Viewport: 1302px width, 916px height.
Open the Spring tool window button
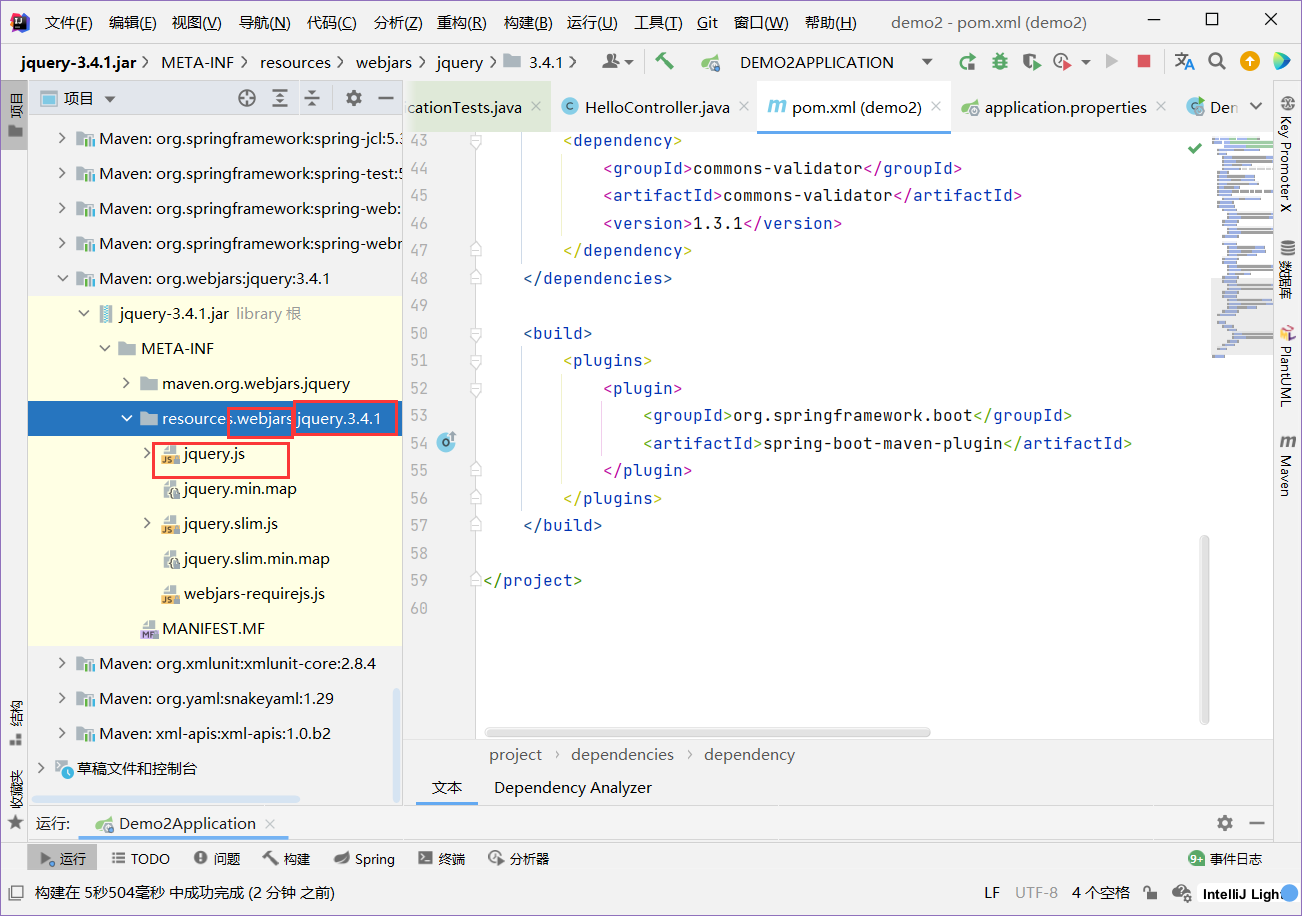[x=364, y=858]
